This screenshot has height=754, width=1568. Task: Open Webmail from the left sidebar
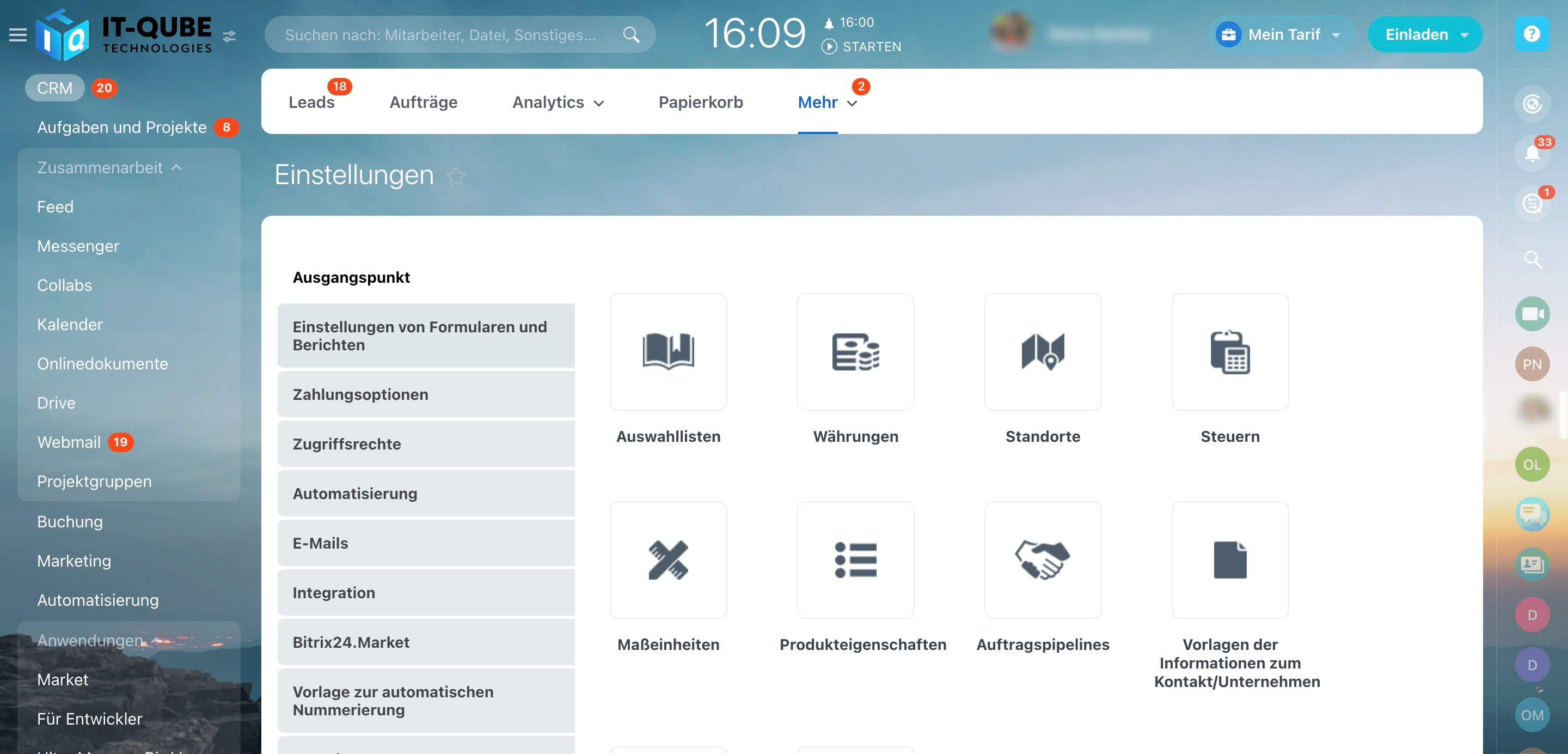coord(68,442)
